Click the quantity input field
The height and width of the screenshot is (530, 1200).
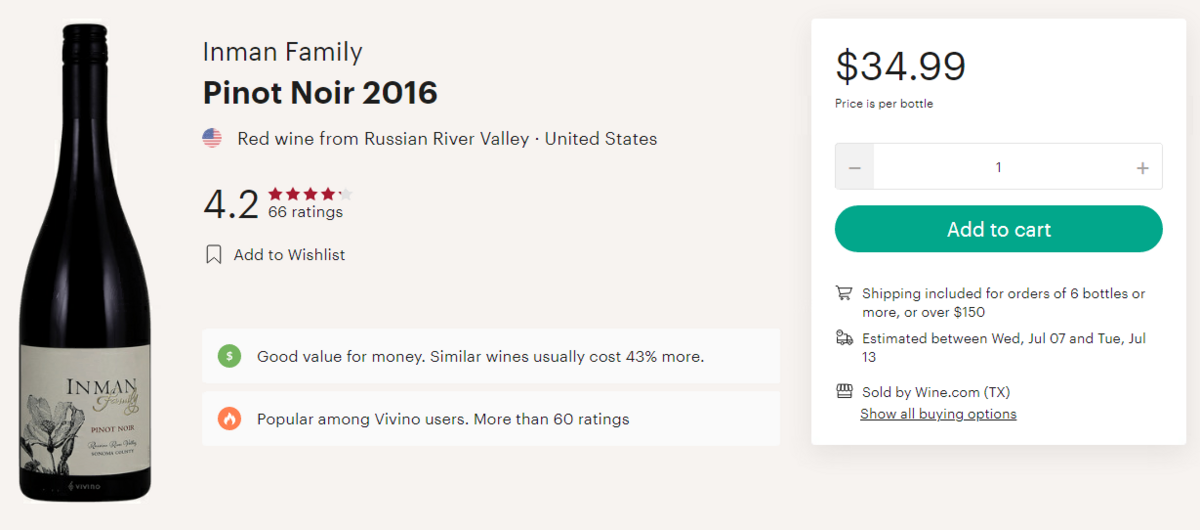click(998, 167)
